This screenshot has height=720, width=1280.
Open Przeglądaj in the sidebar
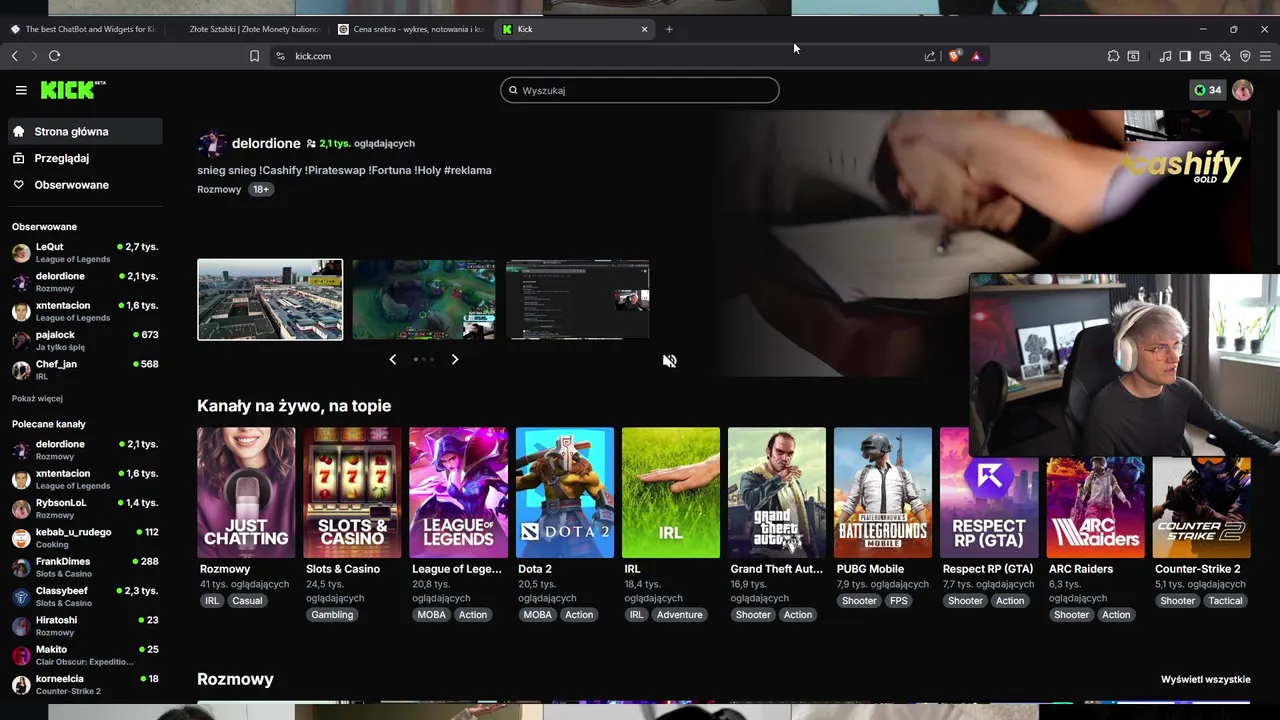pos(85,158)
